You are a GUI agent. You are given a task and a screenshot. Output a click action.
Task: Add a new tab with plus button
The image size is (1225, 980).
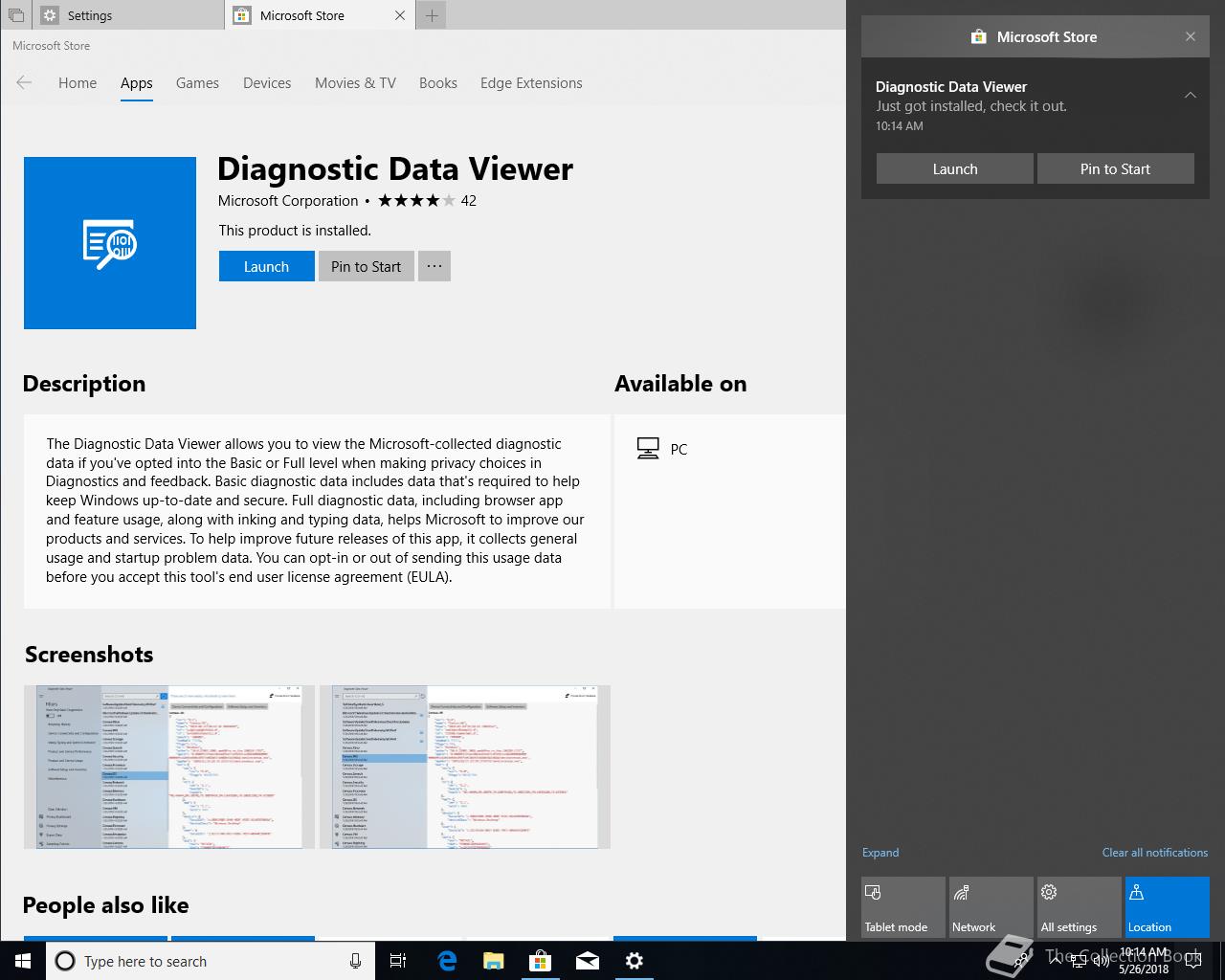tap(432, 15)
